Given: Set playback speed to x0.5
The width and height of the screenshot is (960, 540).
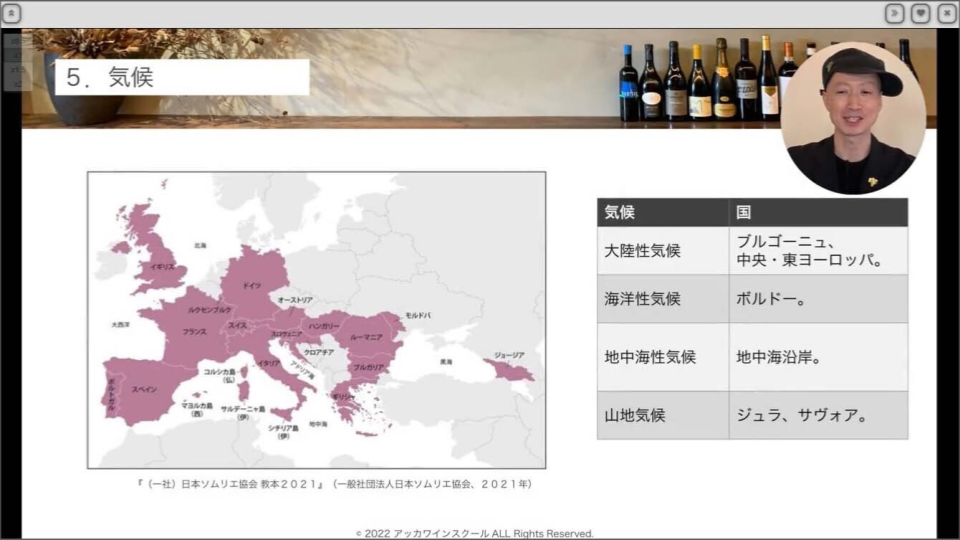Looking at the screenshot, I should click(18, 41).
